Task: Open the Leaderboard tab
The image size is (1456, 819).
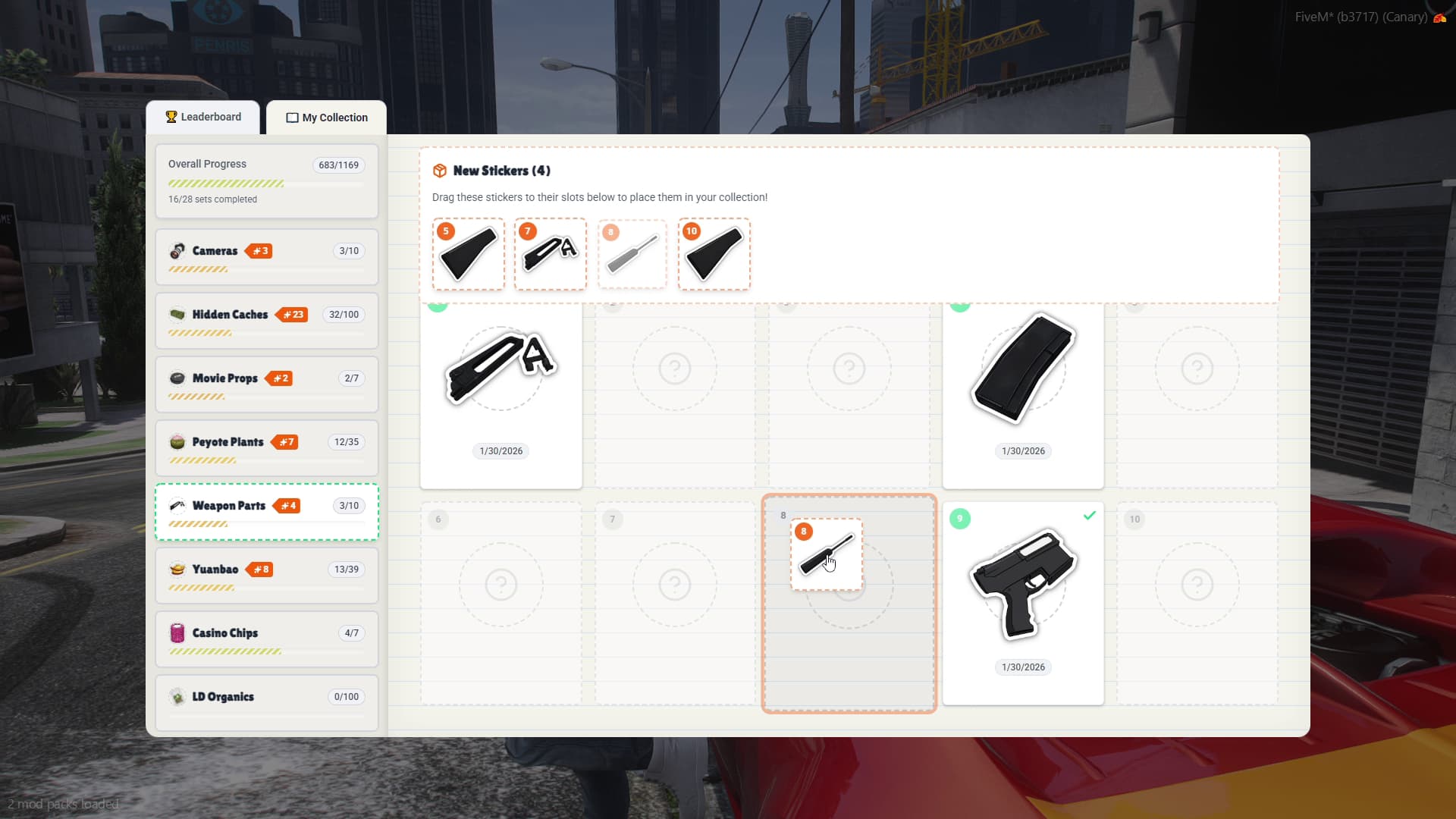Action: [203, 117]
